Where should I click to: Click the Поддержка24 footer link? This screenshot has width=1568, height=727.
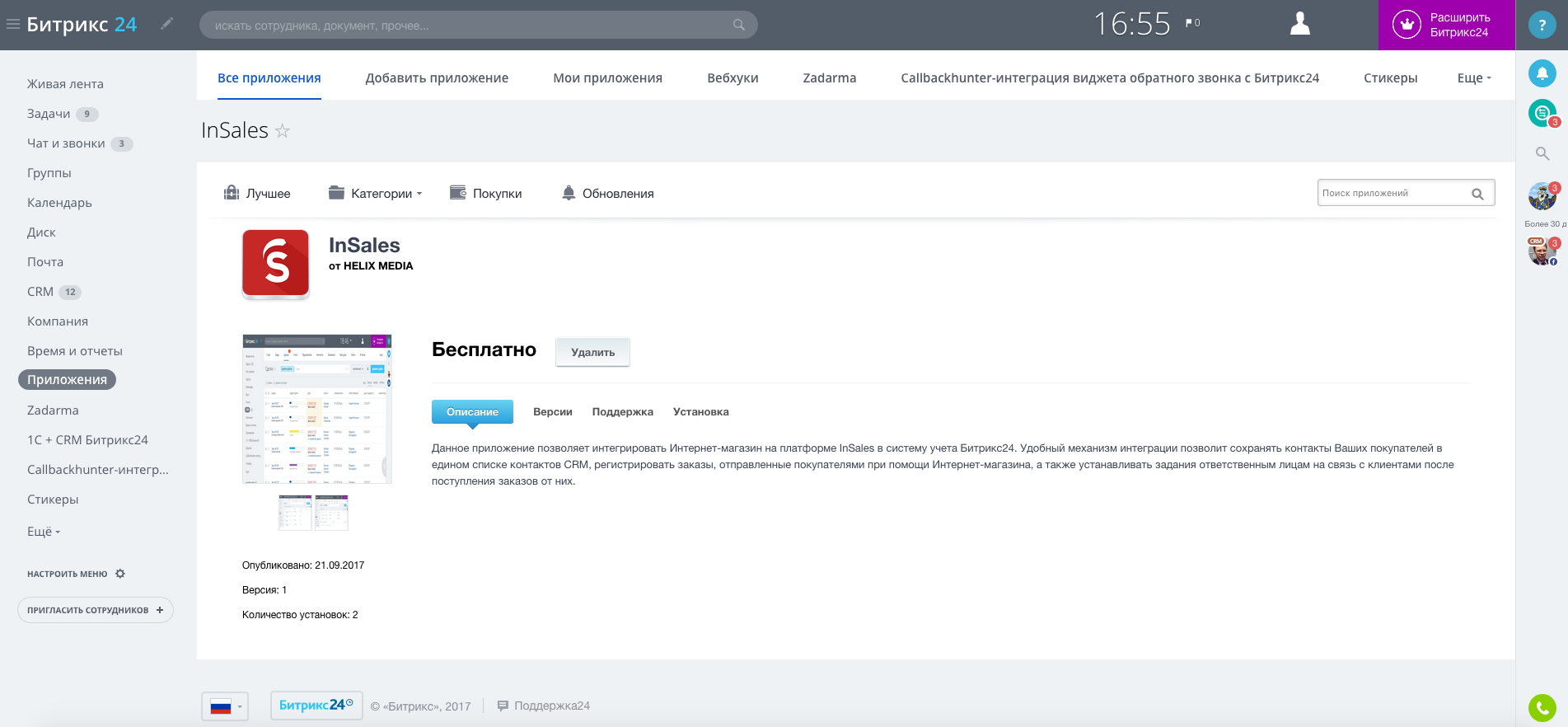pos(544,706)
